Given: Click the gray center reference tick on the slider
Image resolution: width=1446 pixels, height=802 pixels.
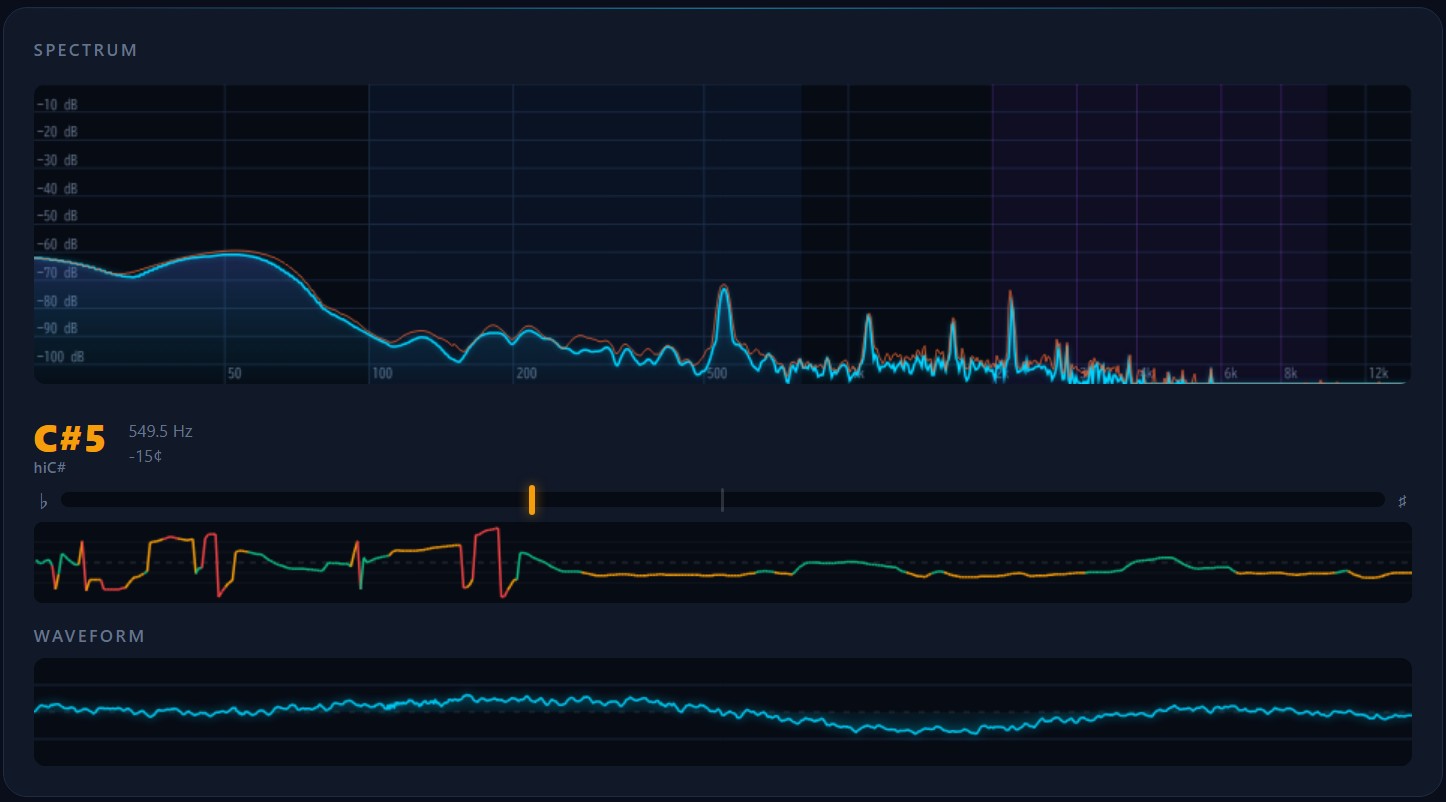Looking at the screenshot, I should point(722,500).
